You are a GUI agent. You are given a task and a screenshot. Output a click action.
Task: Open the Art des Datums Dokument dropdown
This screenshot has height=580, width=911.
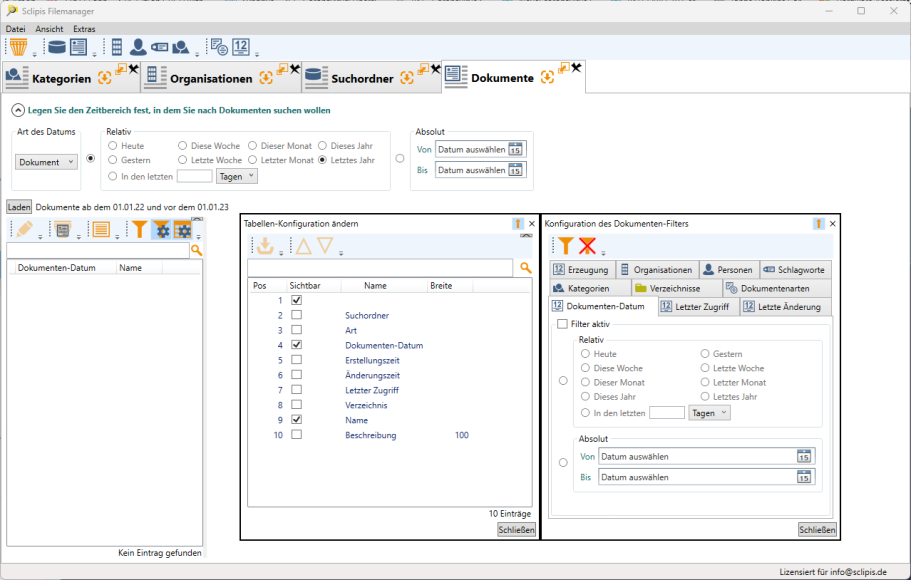coord(46,162)
